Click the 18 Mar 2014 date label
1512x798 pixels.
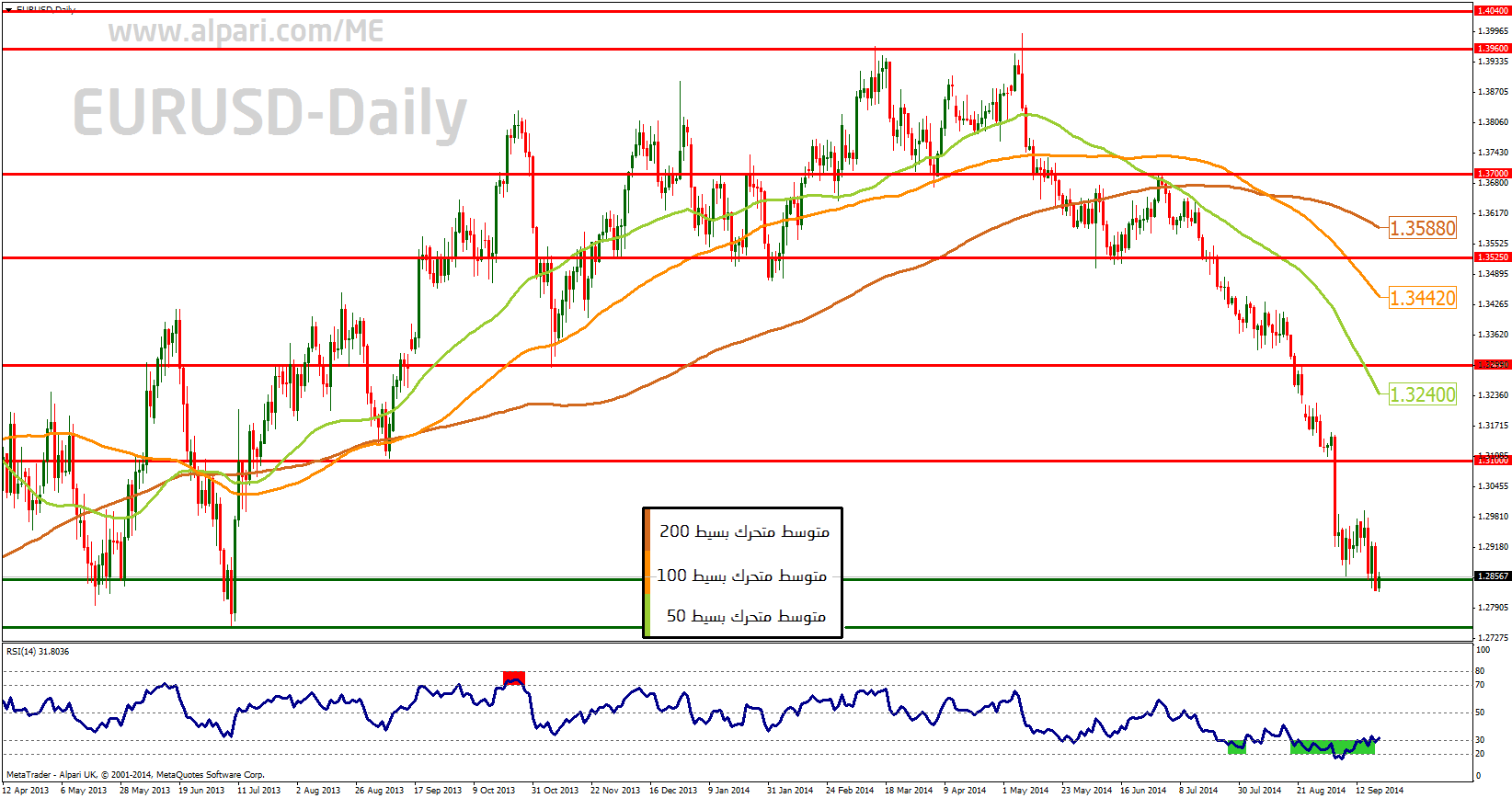[909, 790]
